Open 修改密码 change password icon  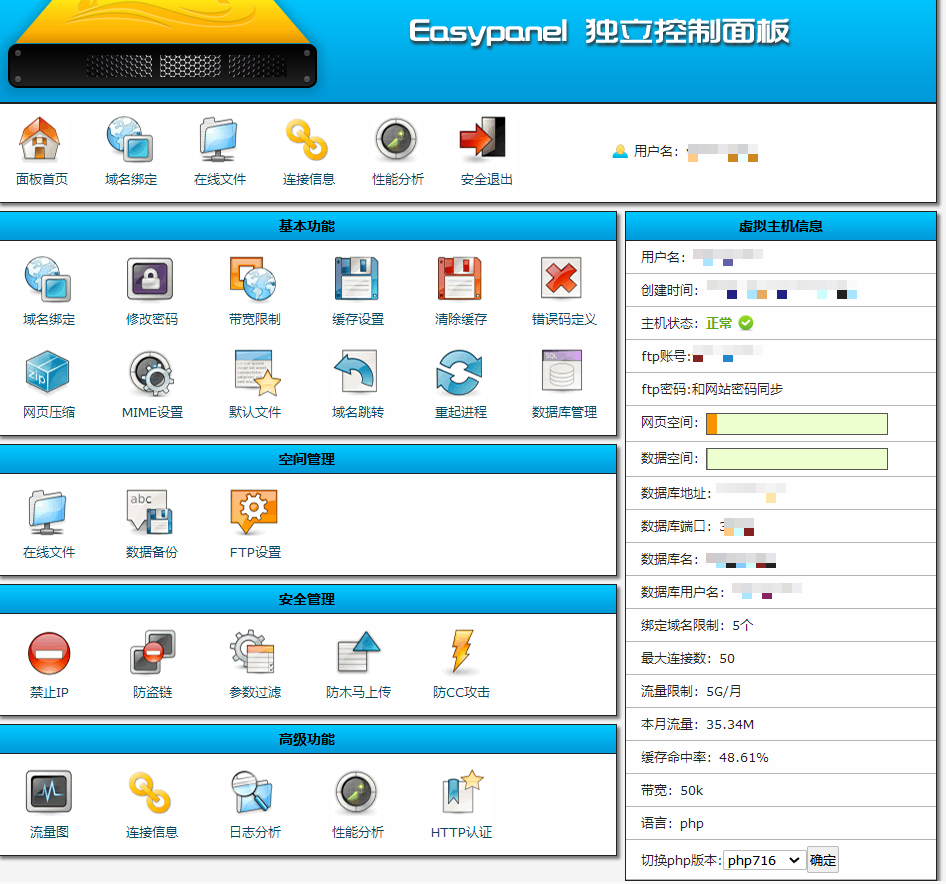151,280
